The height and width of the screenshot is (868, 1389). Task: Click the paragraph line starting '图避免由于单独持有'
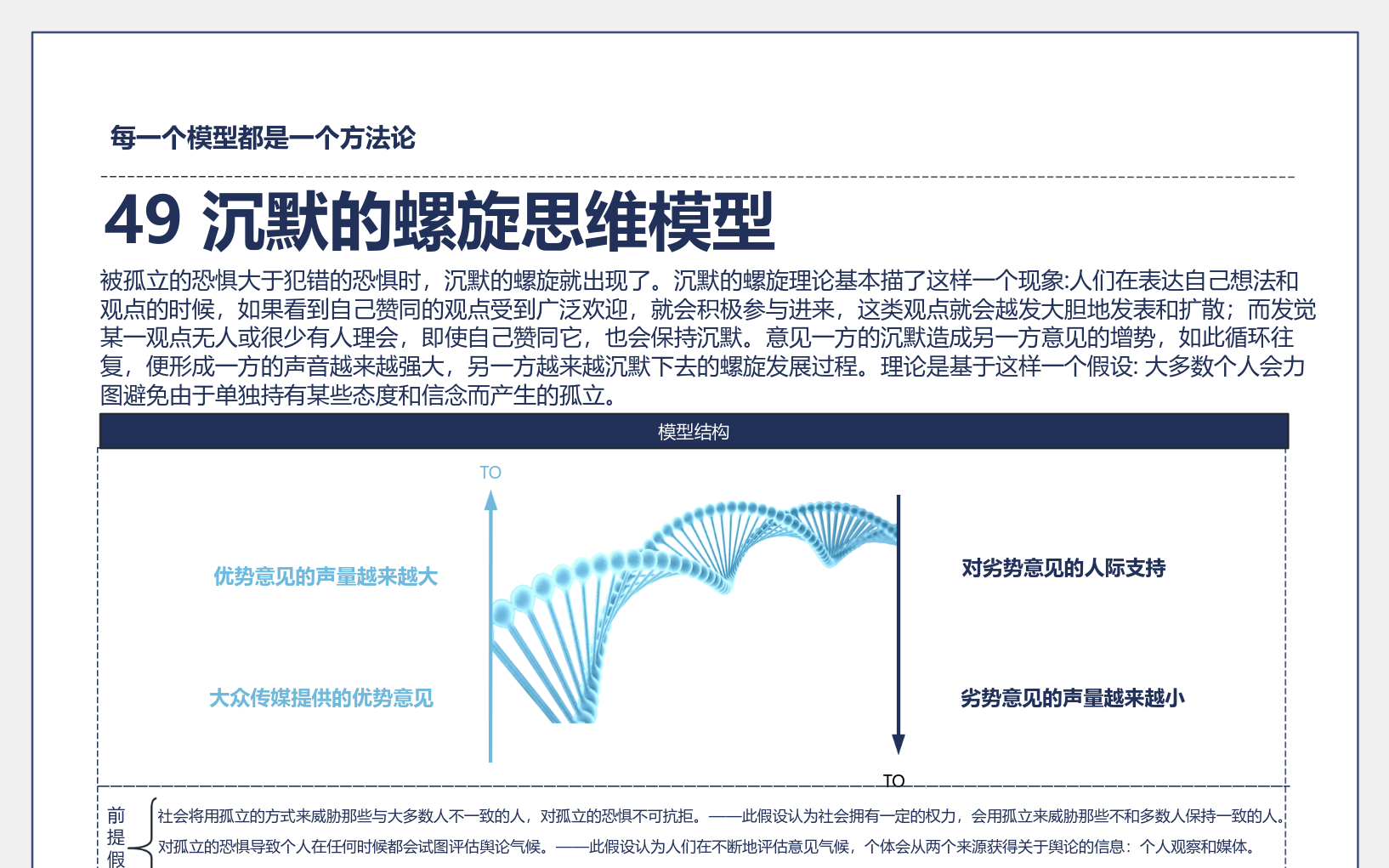click(361, 395)
